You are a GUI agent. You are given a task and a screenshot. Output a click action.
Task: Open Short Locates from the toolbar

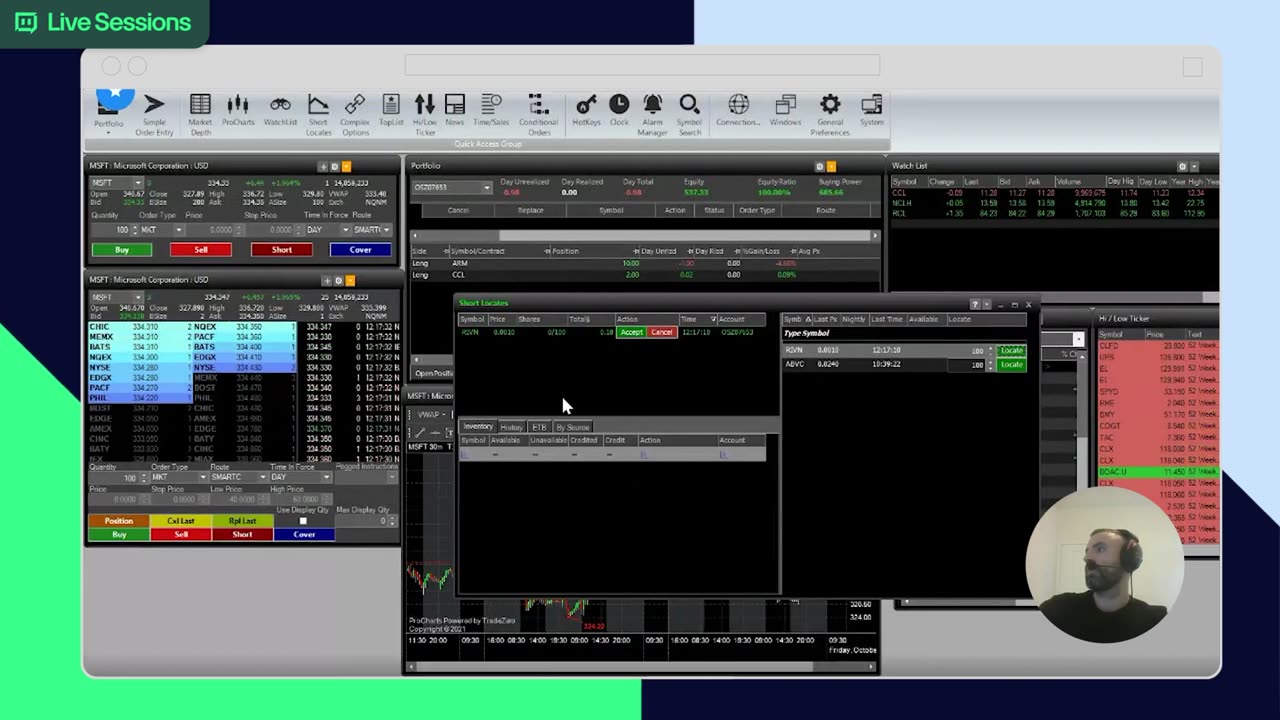pyautogui.click(x=318, y=114)
